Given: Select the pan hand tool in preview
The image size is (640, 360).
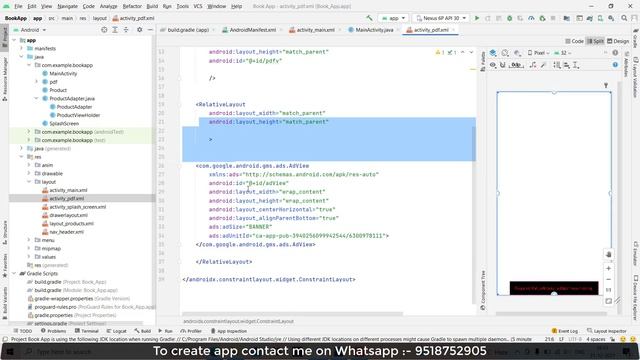Looking at the screenshot, I should click(x=608, y=254).
